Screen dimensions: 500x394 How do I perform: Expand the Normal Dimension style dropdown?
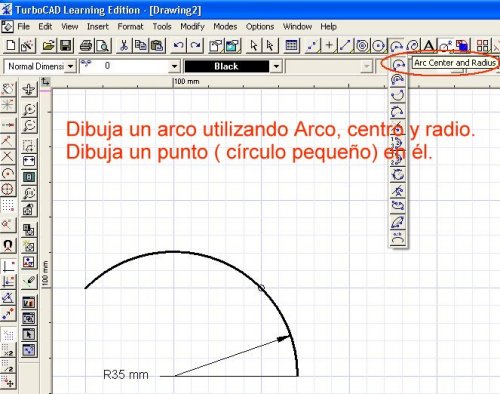coord(70,66)
